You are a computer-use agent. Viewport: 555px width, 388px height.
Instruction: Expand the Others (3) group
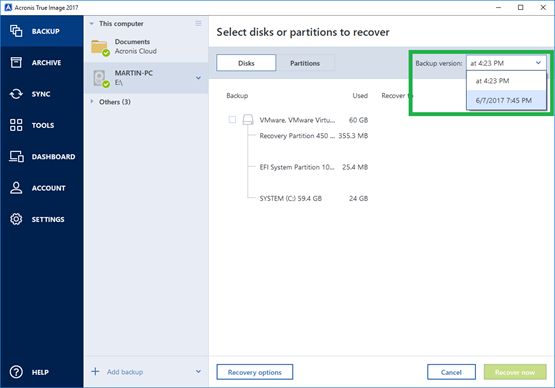tap(92, 102)
